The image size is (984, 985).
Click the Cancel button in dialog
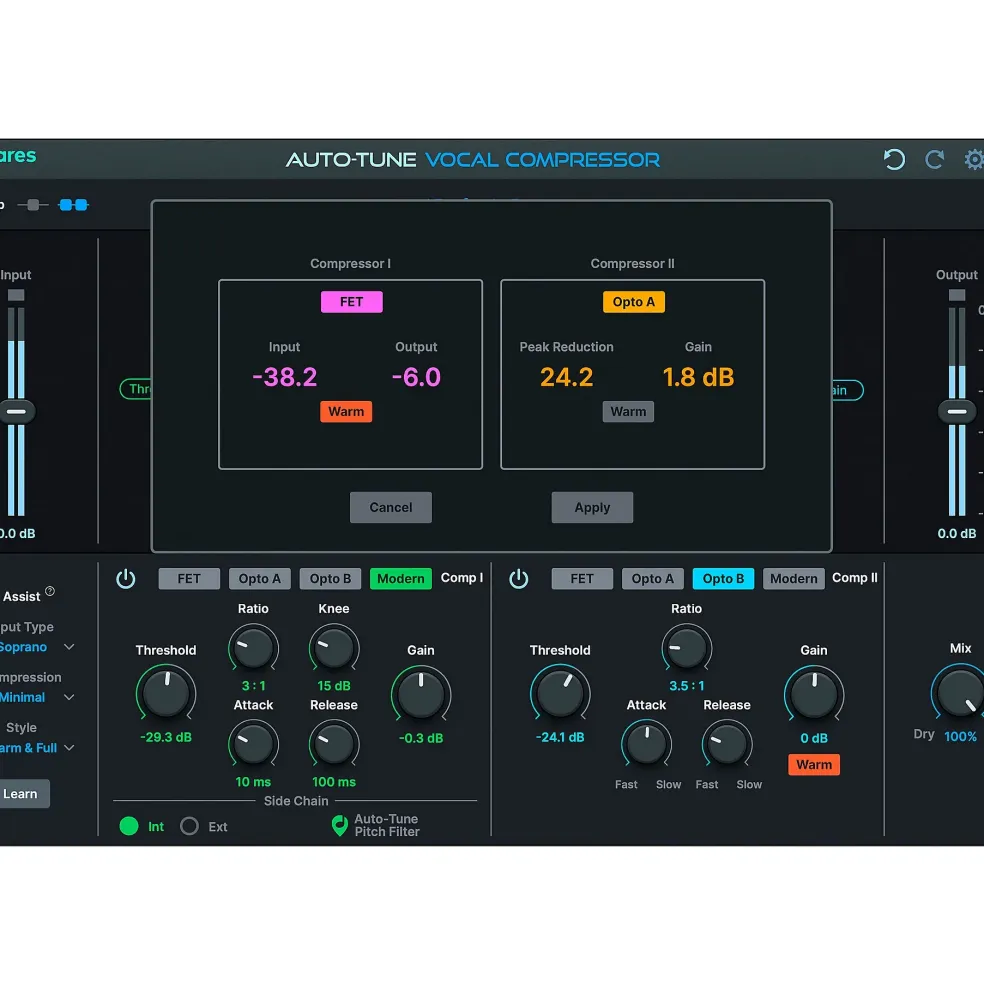tap(391, 508)
